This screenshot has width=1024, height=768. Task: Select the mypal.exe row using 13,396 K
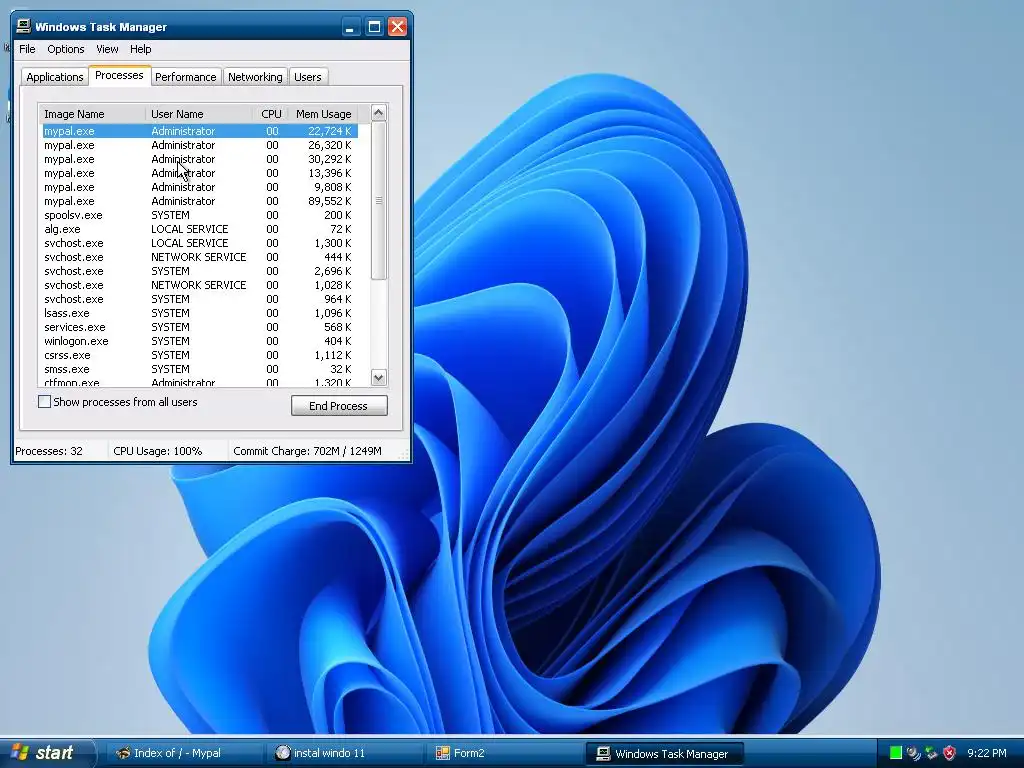coord(200,173)
